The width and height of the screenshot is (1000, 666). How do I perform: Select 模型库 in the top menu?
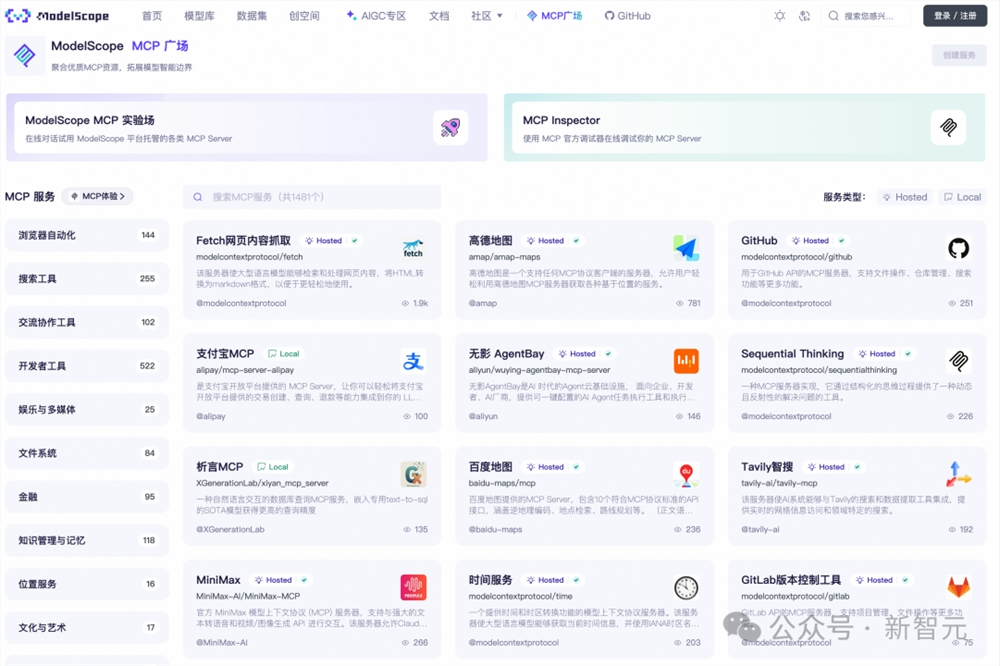click(x=201, y=14)
